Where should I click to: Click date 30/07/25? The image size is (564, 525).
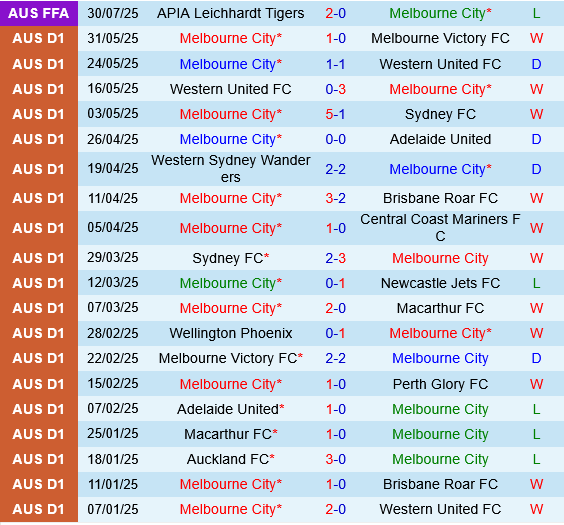click(x=113, y=13)
